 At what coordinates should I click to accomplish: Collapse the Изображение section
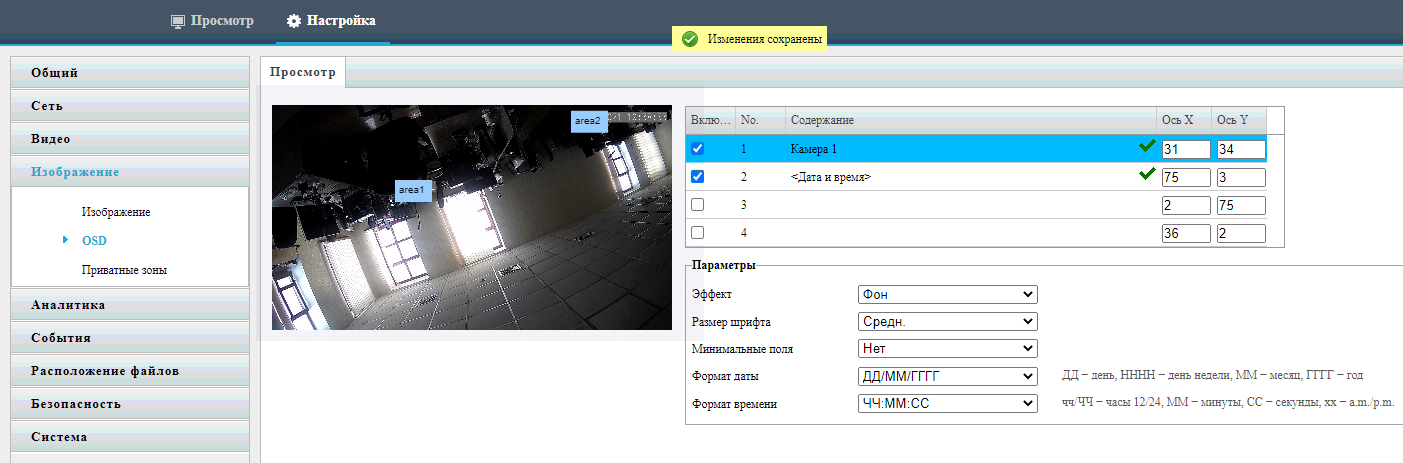point(130,171)
